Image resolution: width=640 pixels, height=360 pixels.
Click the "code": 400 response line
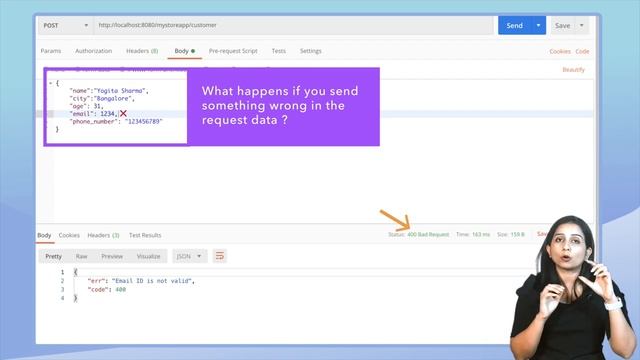(107, 290)
